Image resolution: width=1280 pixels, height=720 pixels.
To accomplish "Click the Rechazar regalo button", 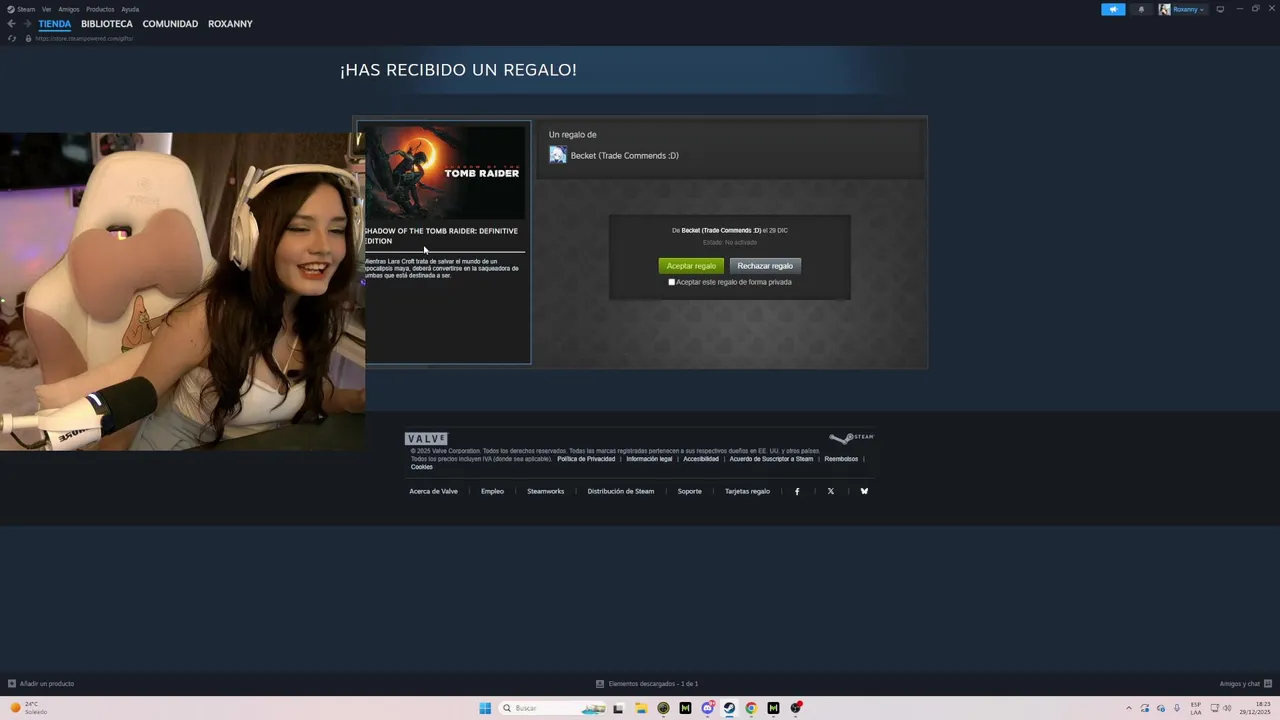I will (x=765, y=266).
